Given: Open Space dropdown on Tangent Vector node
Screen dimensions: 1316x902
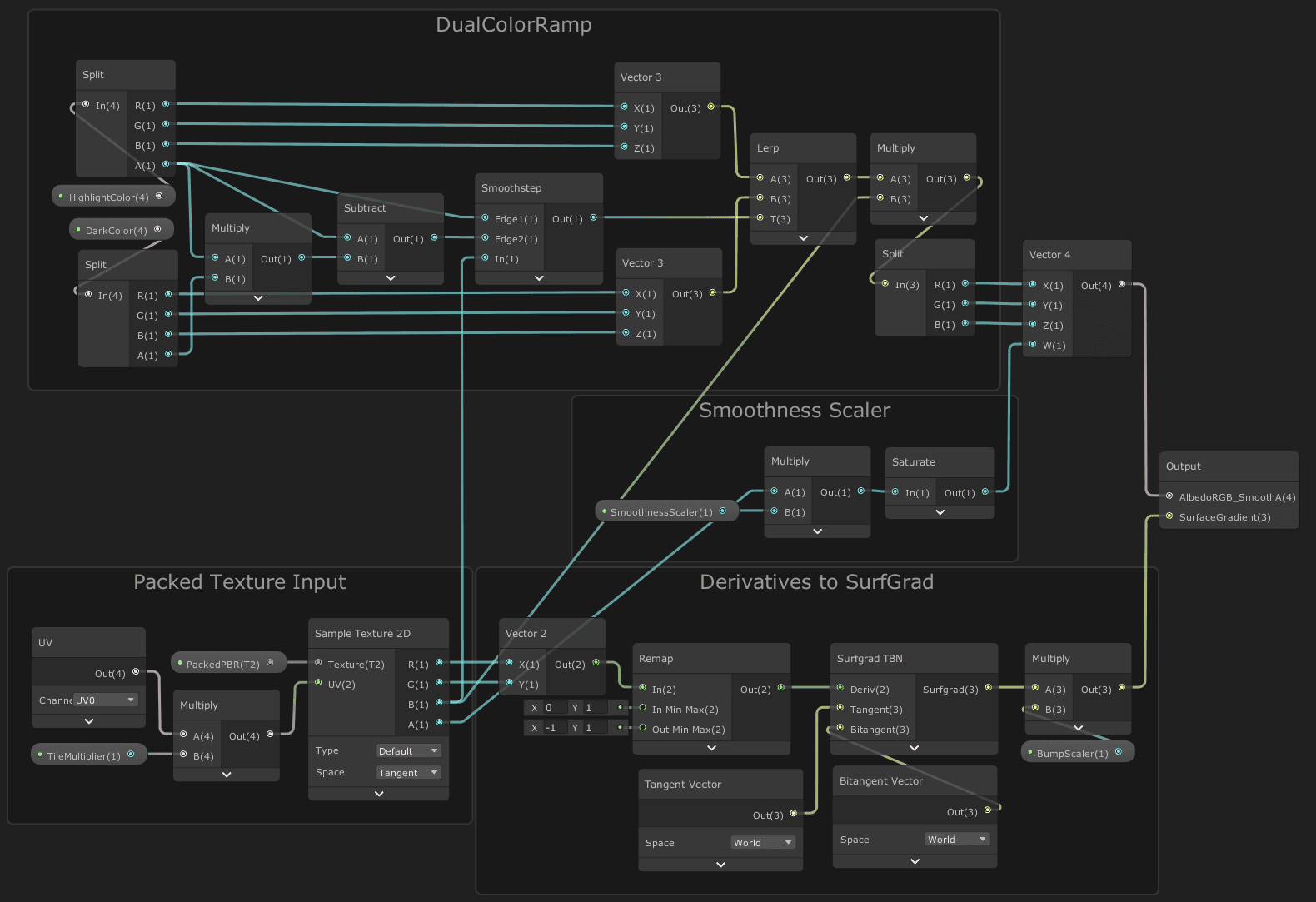Looking at the screenshot, I should coord(763,843).
